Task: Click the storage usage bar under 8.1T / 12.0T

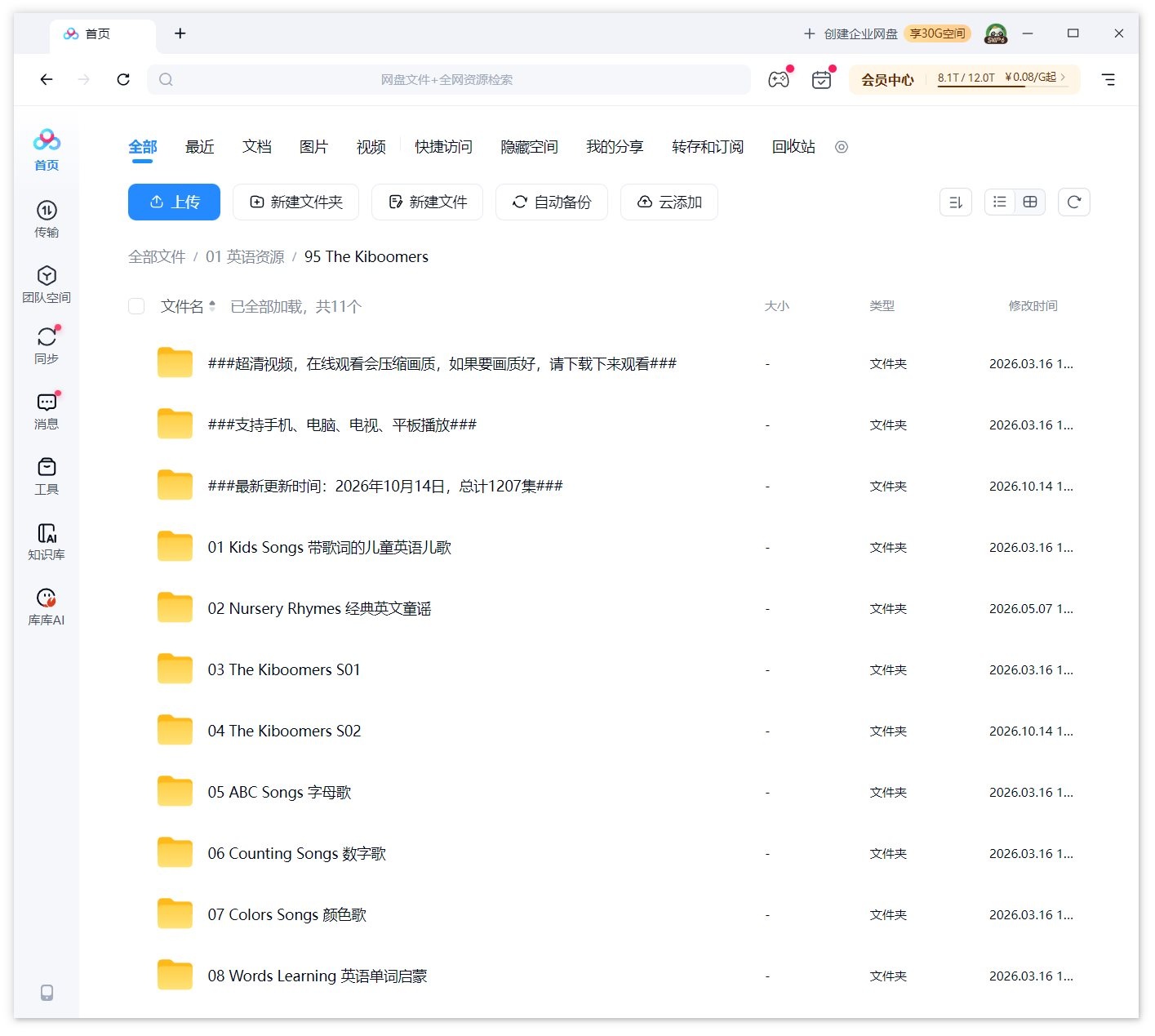Action: (1002, 87)
